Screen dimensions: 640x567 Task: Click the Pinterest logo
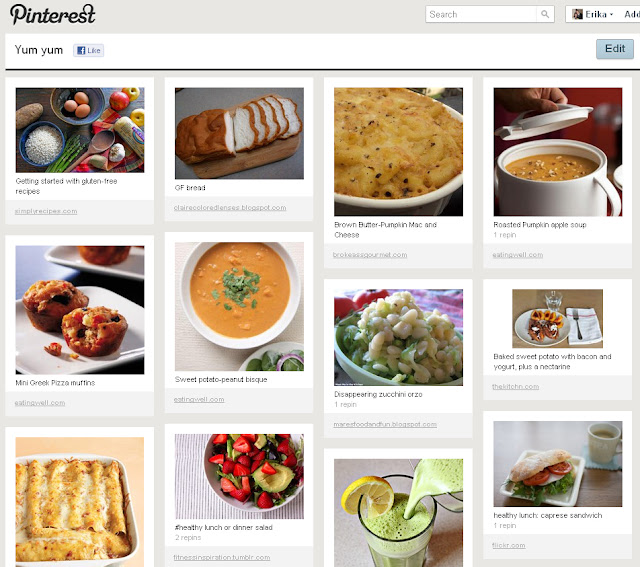click(53, 15)
